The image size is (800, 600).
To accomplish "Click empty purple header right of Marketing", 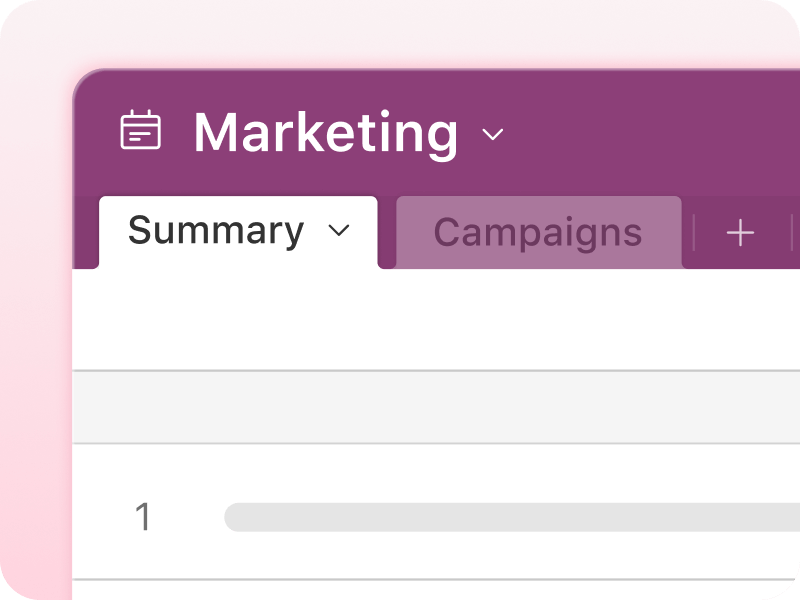I will tap(653, 134).
